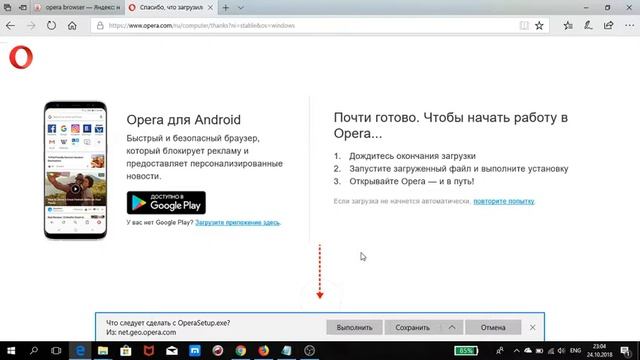Screen dimensions: 640x360
Task: Click the повторите попытку link
Action: [x=504, y=201]
